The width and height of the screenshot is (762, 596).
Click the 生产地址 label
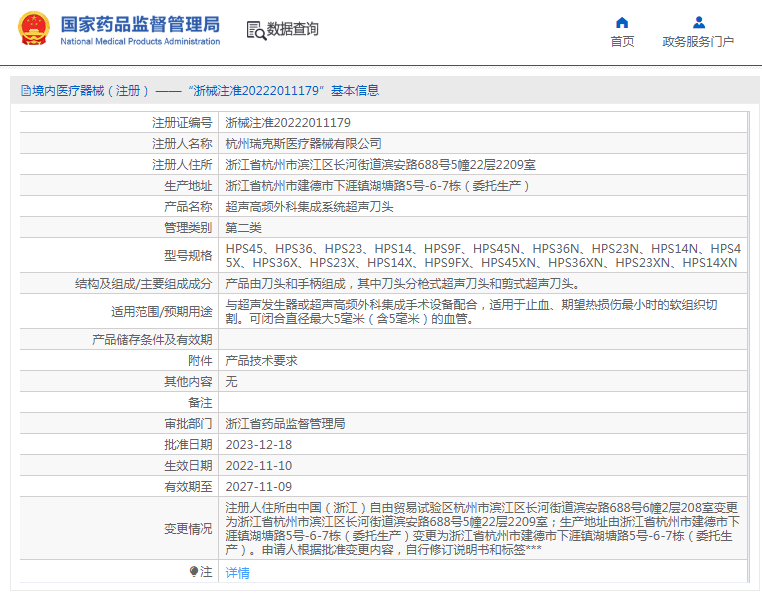(x=188, y=186)
